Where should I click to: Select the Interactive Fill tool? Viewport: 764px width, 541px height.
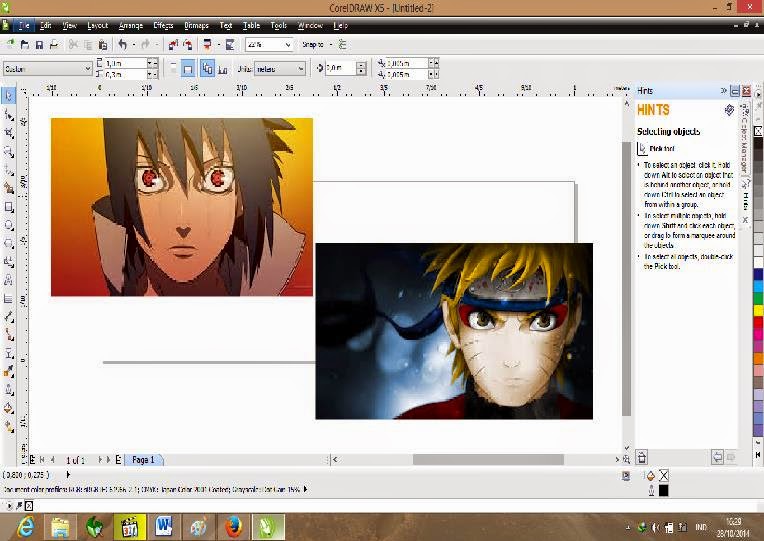[x=8, y=427]
